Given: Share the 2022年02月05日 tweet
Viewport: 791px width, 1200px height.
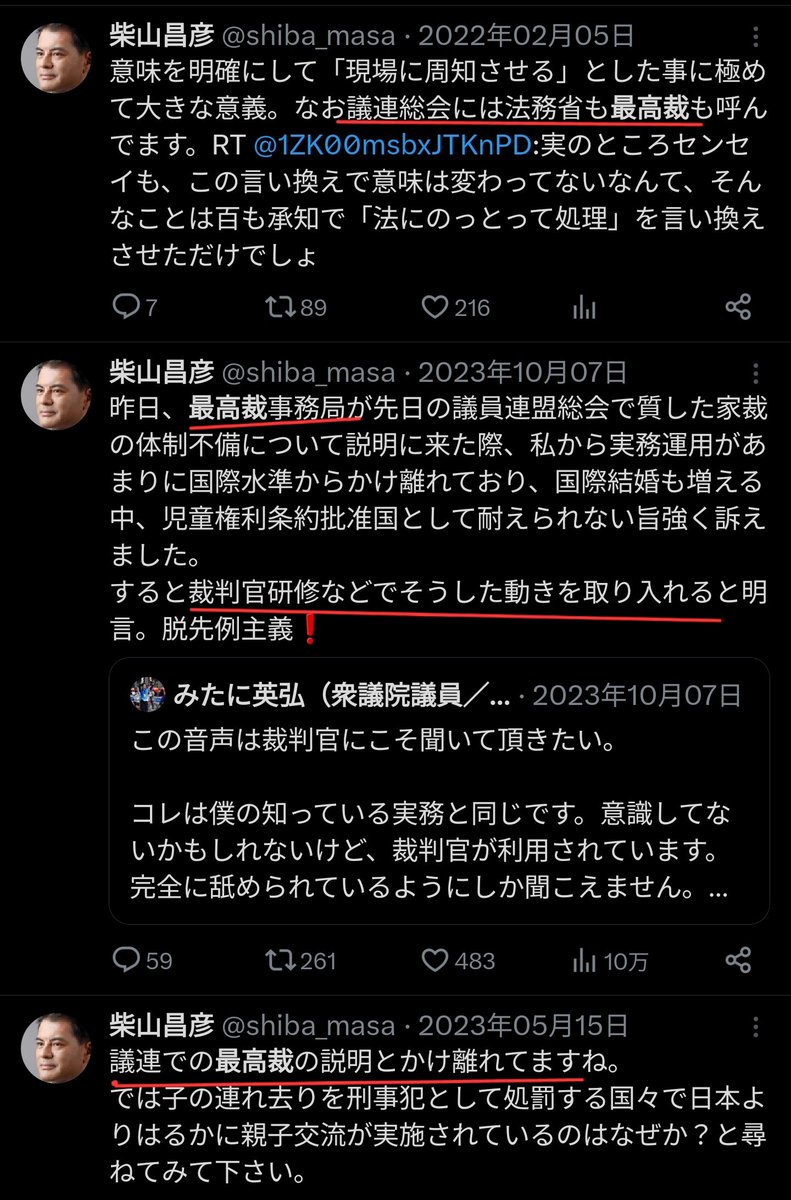Looking at the screenshot, I should click(x=737, y=306).
